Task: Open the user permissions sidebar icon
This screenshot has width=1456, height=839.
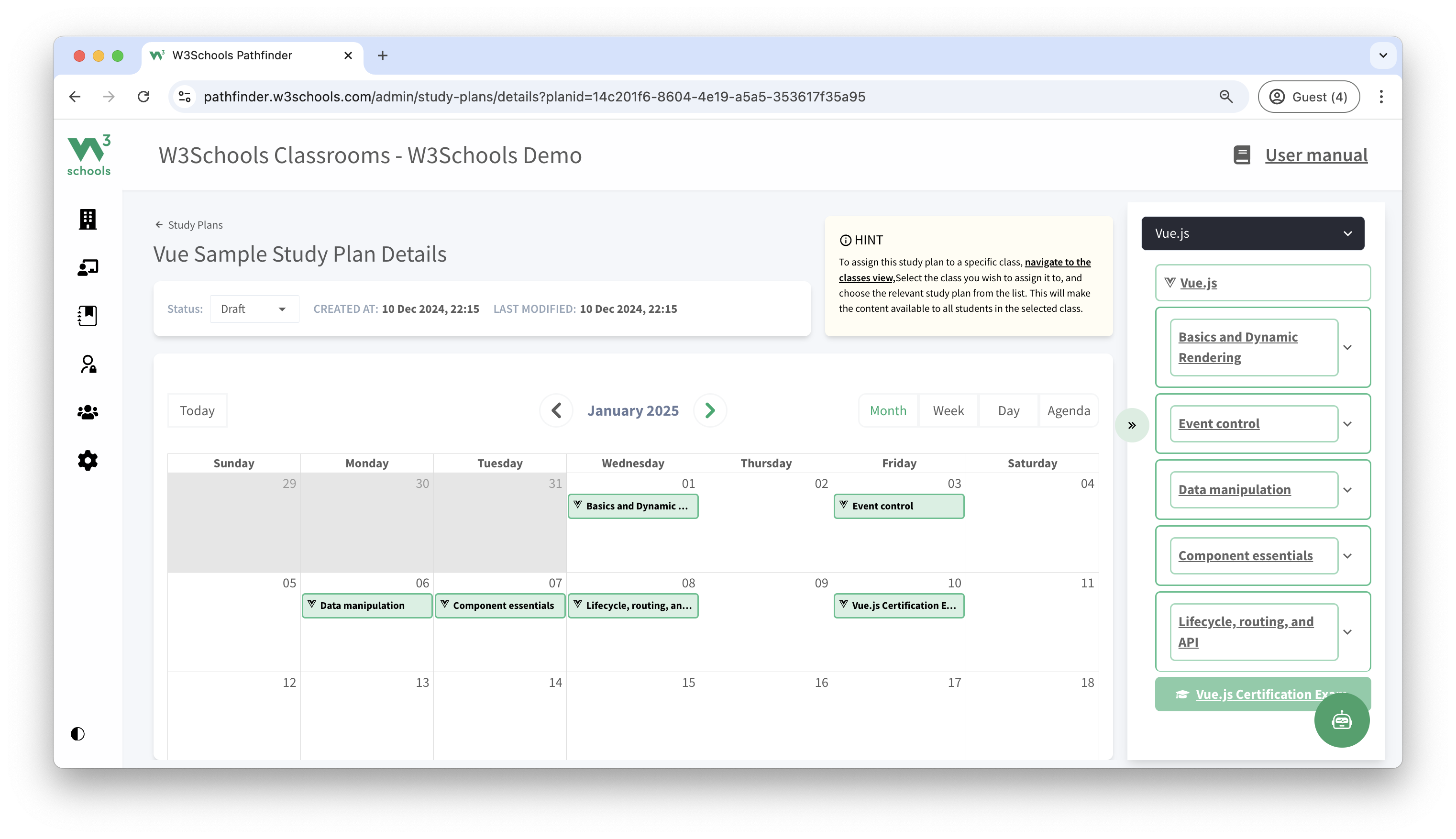Action: 88,364
